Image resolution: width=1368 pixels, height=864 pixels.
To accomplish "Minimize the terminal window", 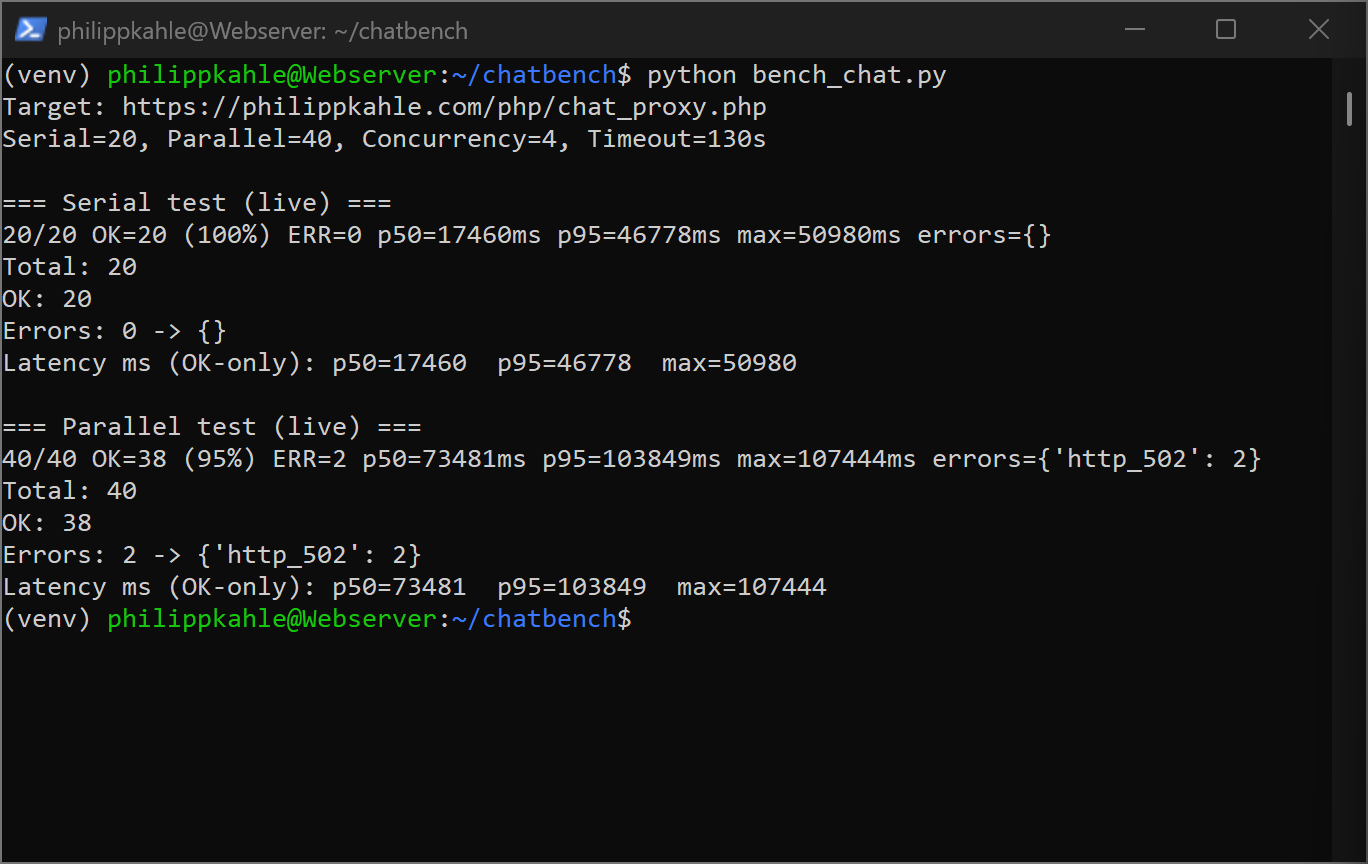I will tap(1134, 30).
